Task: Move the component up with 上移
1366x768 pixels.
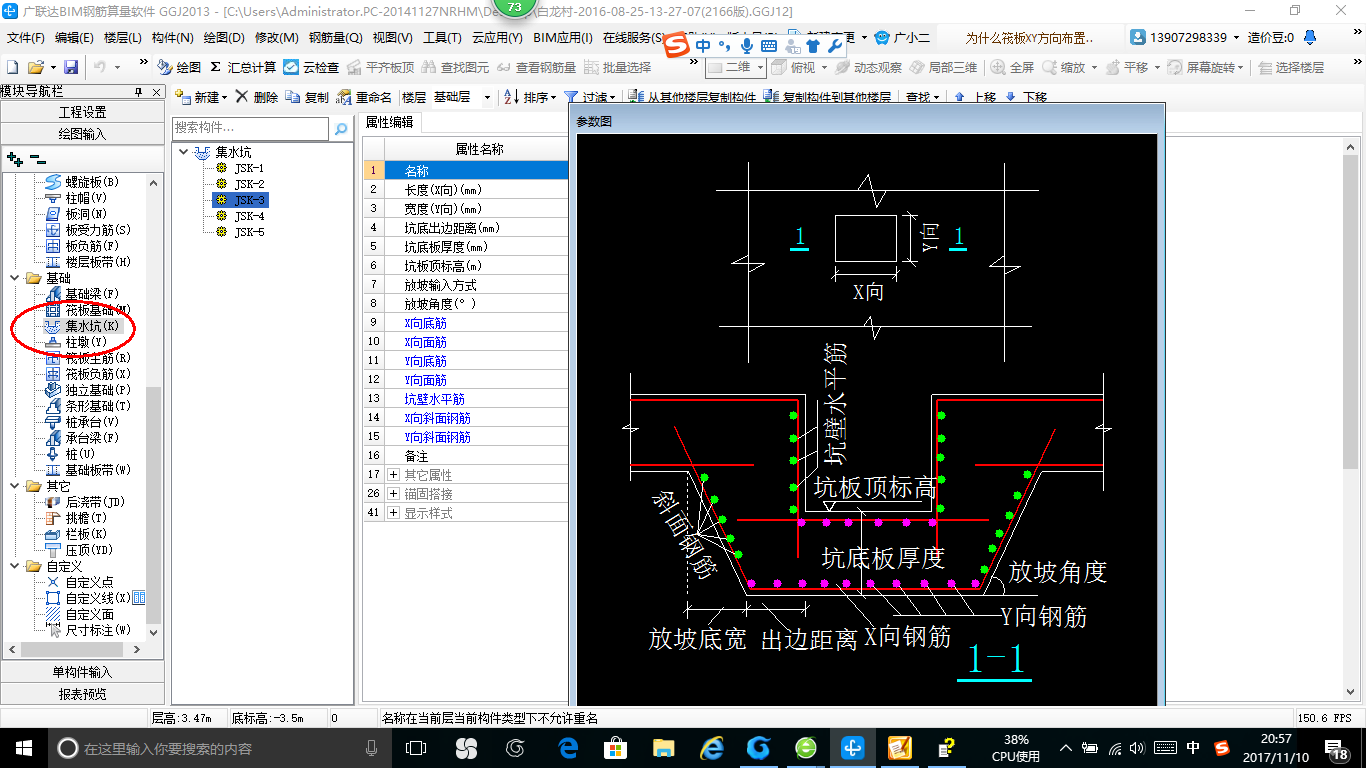Action: (975, 98)
